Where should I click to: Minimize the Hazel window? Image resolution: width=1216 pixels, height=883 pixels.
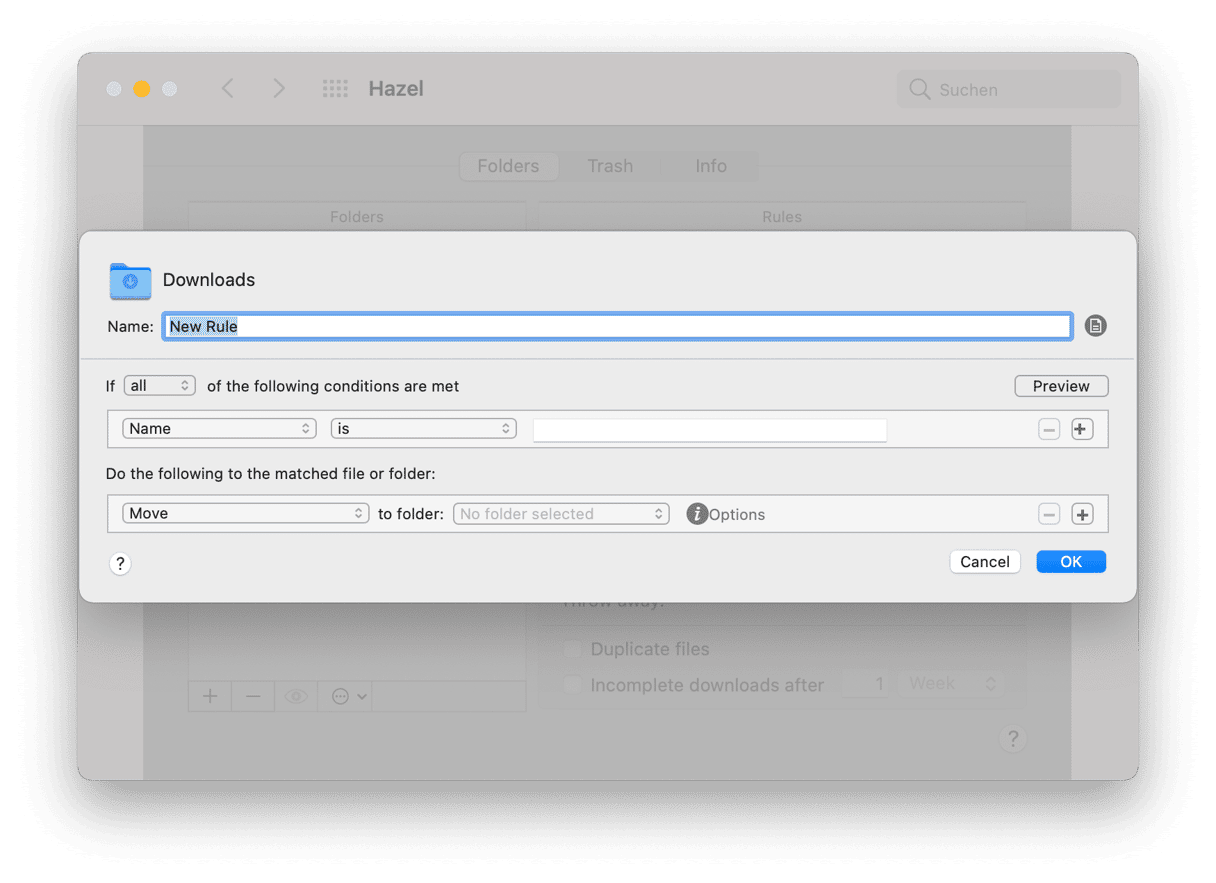pos(142,89)
